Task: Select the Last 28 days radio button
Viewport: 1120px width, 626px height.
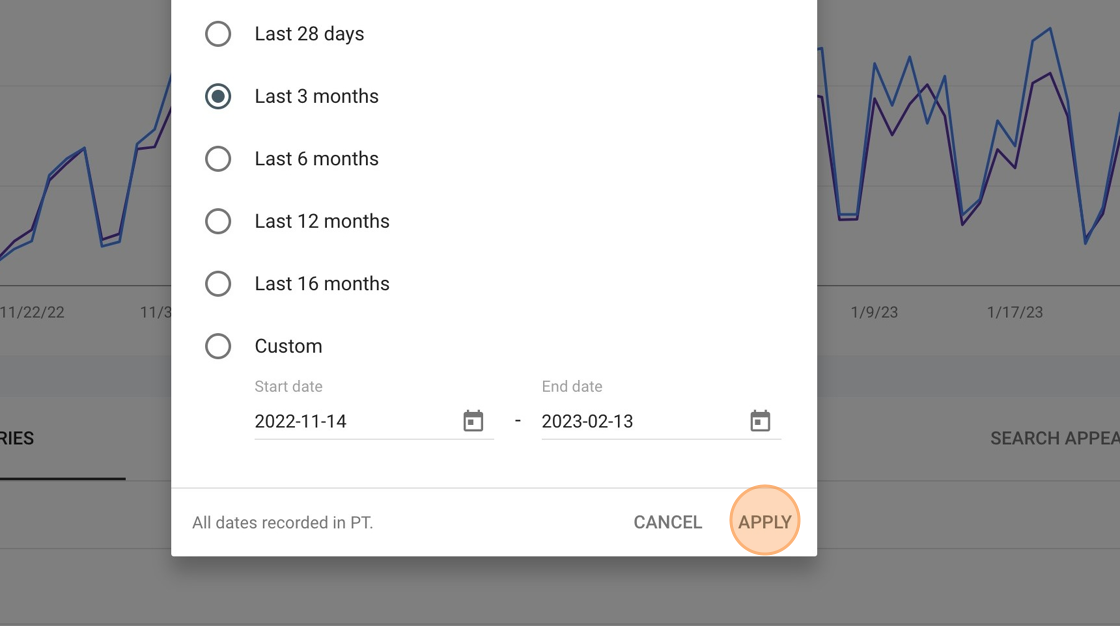Action: click(218, 34)
